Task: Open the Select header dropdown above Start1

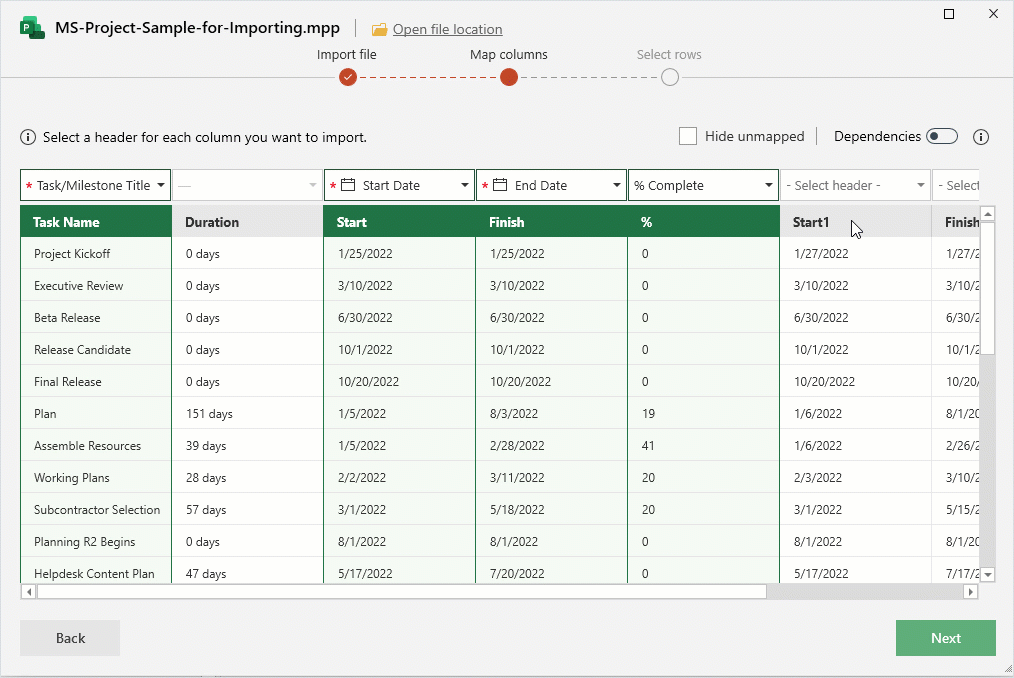Action: 920,185
